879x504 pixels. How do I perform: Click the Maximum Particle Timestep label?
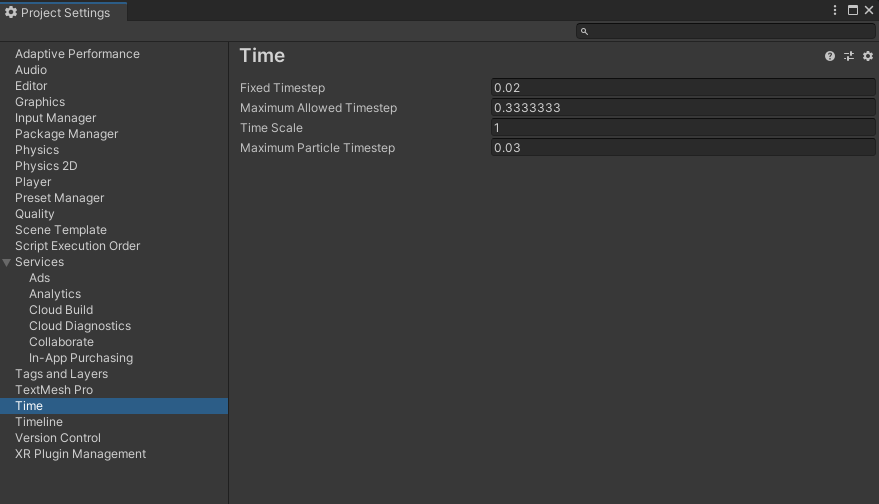317,148
